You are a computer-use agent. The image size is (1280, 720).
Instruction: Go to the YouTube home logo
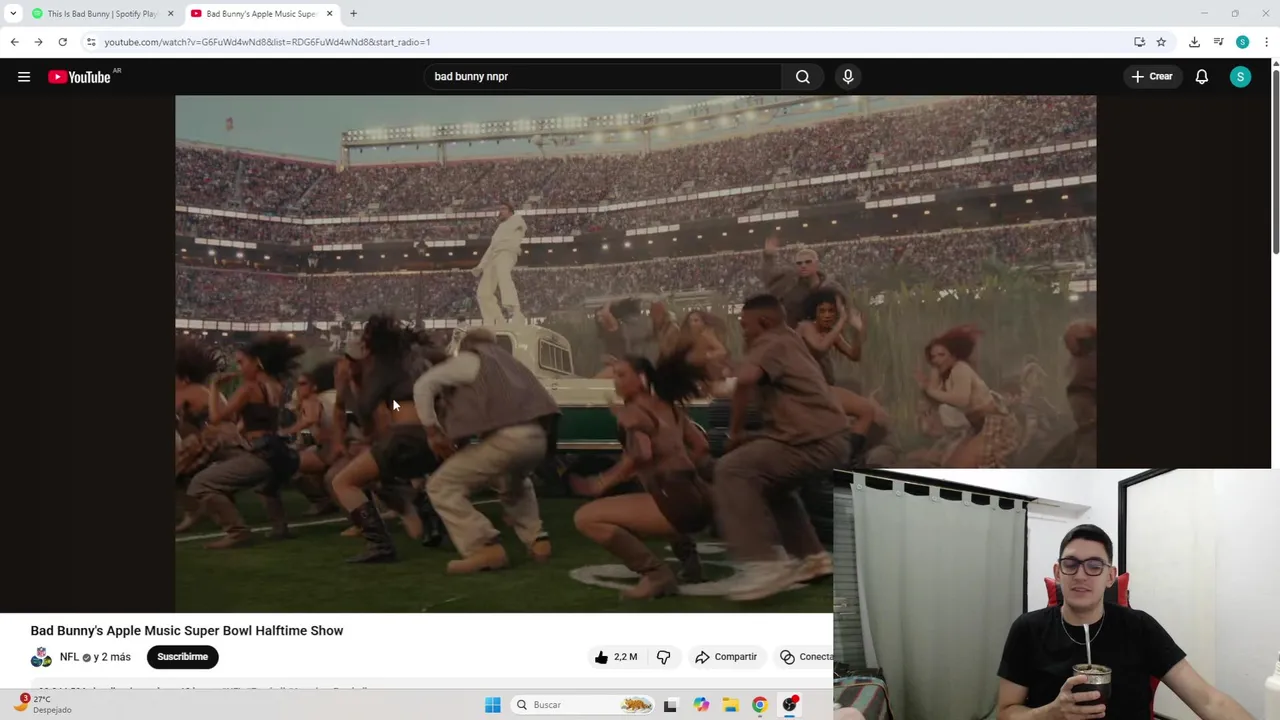[x=79, y=77]
